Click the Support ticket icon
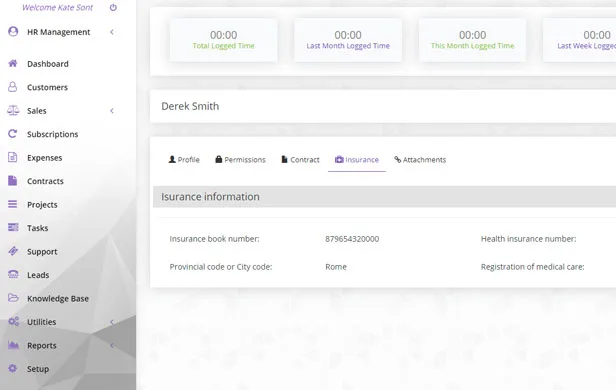 click(13, 251)
